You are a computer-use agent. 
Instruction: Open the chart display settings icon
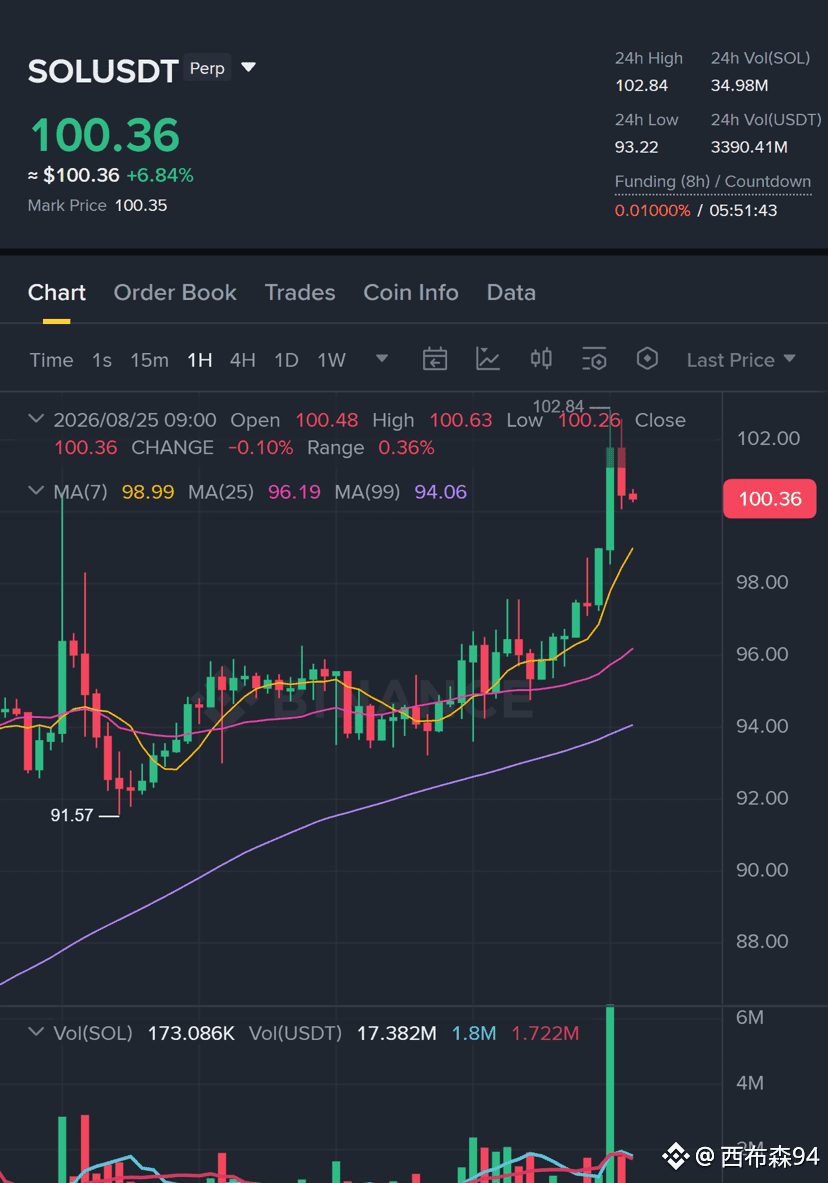point(594,359)
